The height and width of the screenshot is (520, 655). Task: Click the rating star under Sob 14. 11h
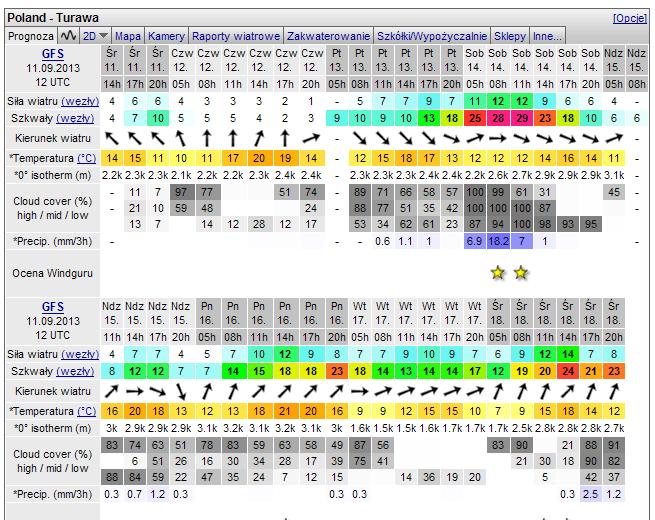[x=521, y=273]
